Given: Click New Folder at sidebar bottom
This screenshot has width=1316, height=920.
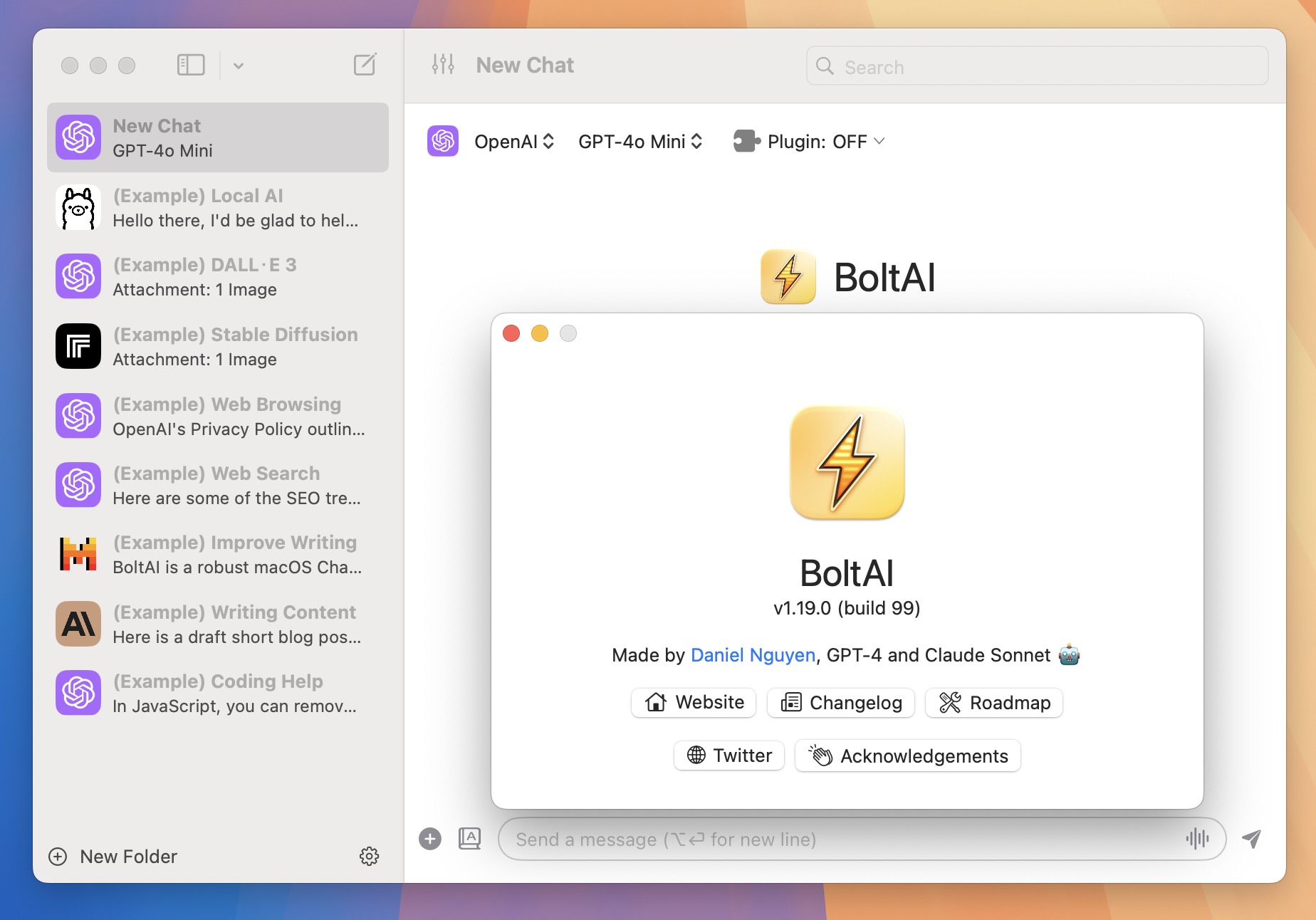Looking at the screenshot, I should (x=113, y=856).
